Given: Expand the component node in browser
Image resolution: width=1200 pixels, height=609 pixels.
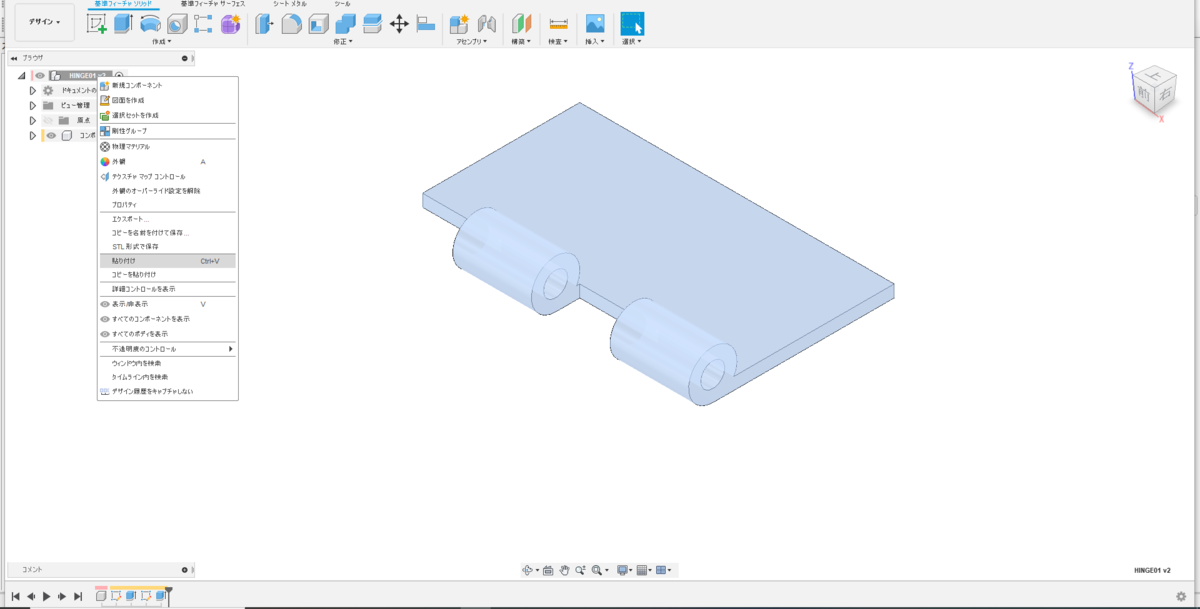Looking at the screenshot, I should click(x=32, y=135).
